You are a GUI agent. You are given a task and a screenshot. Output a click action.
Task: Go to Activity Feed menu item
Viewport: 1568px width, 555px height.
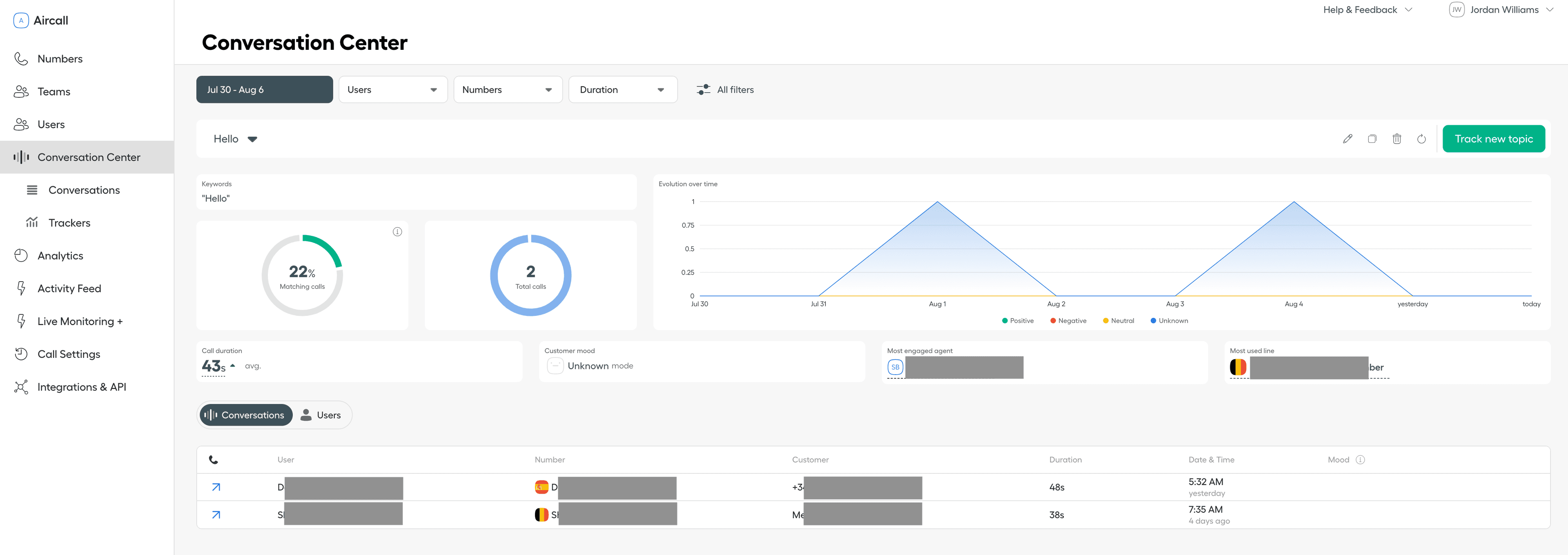click(x=69, y=289)
